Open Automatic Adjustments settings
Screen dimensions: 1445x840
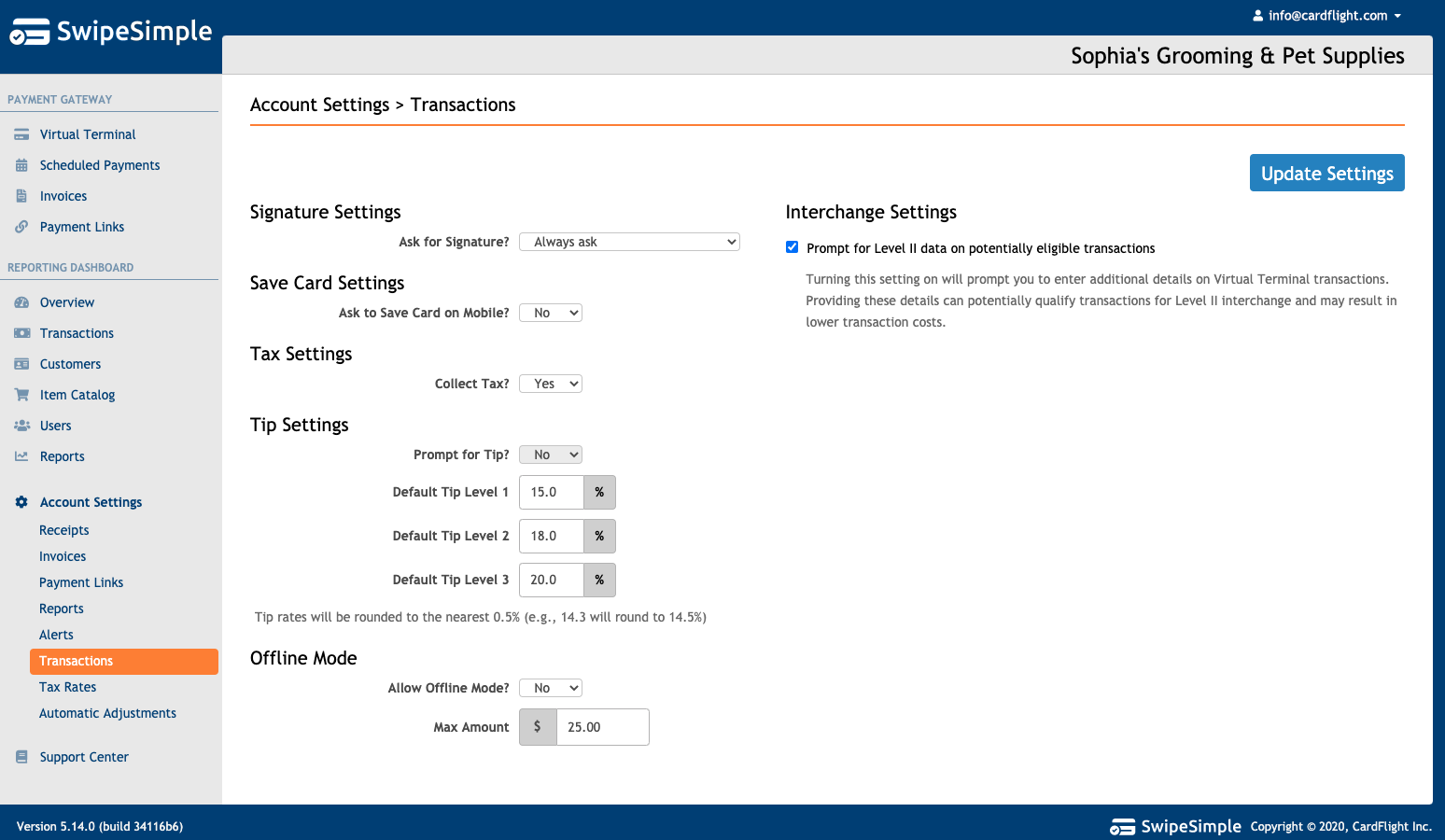[107, 713]
